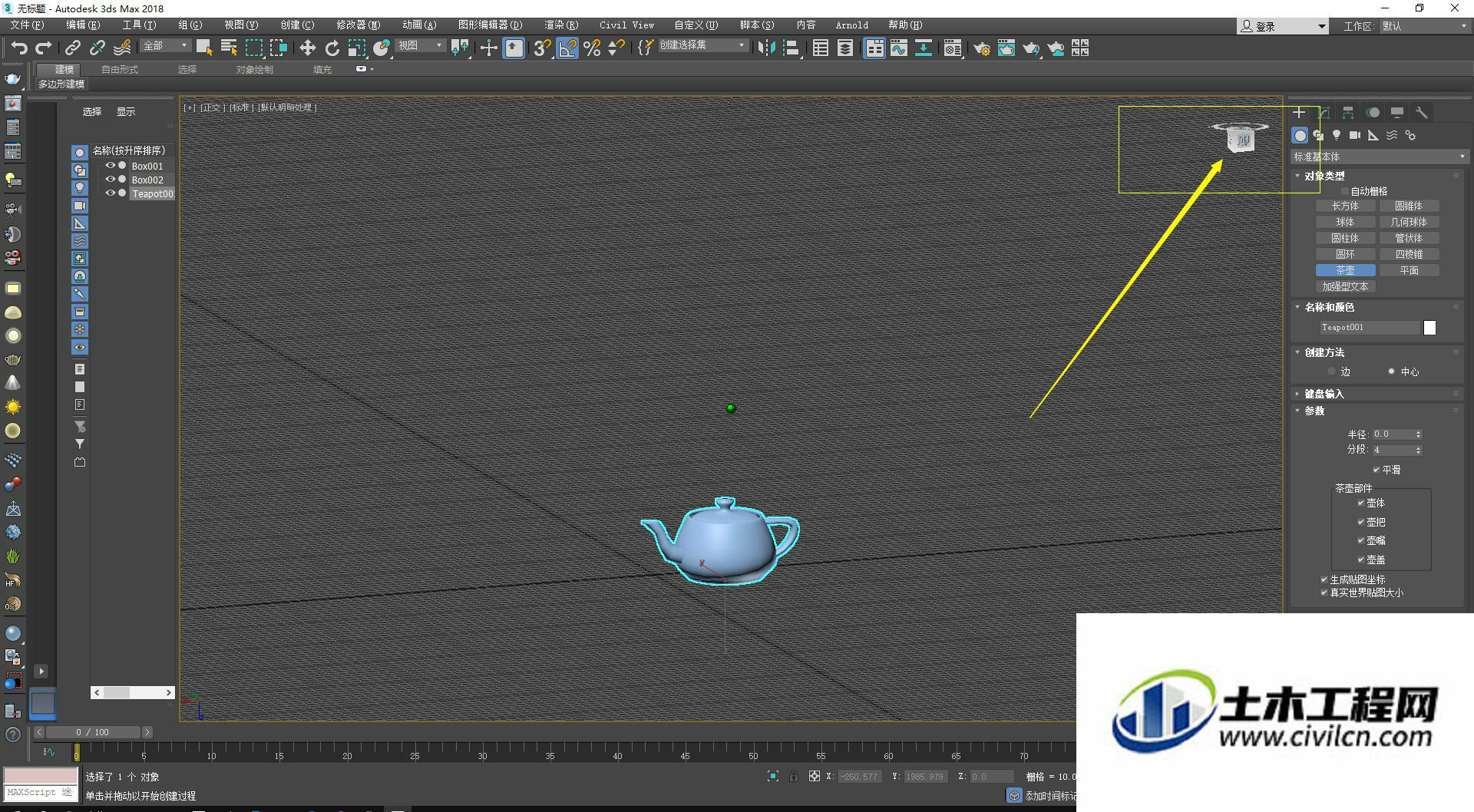Viewport: 1474px width, 812px height.
Task: Toggle the Angle Snap icon
Action: coord(567,48)
